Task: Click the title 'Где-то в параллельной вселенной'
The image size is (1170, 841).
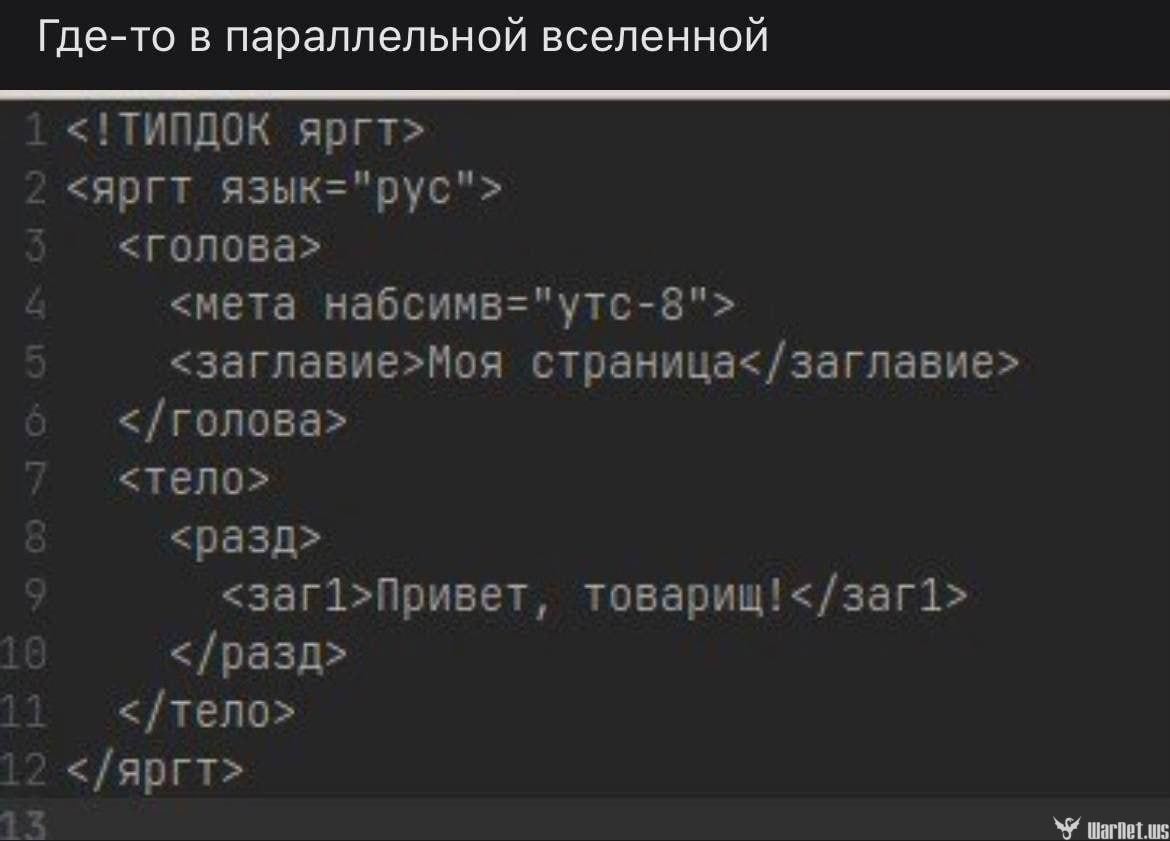Action: [x=403, y=36]
